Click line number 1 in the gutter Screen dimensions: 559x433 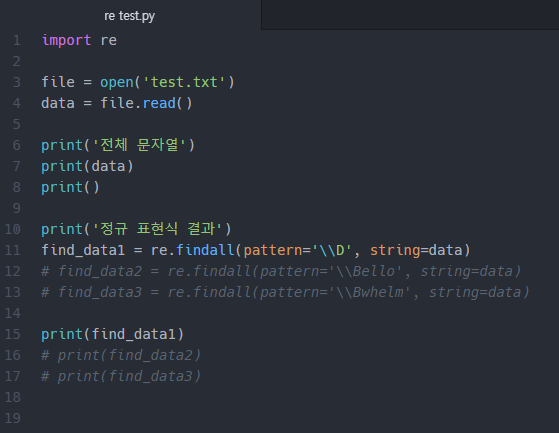pos(16,40)
